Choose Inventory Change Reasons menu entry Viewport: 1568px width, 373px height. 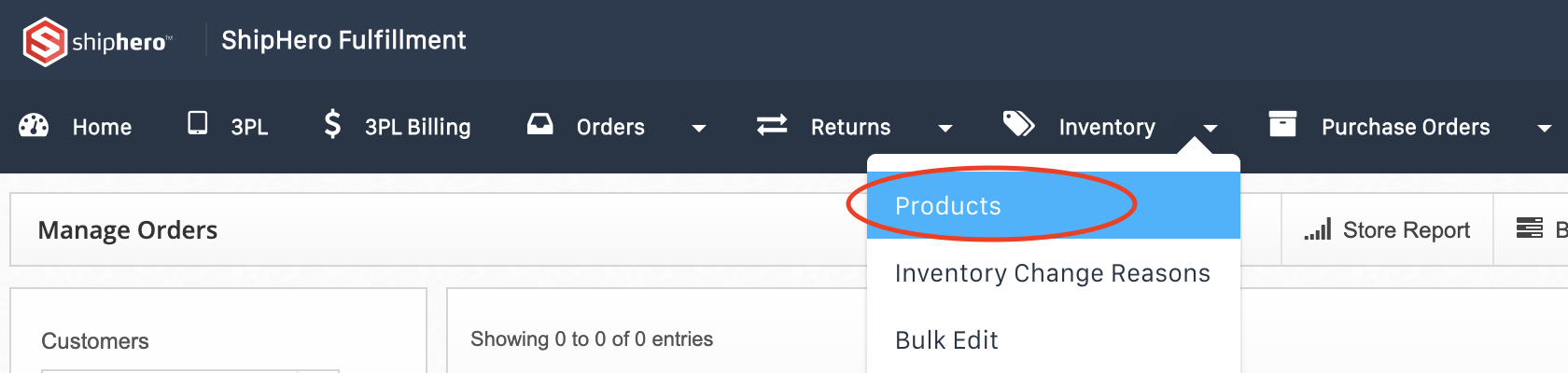click(1053, 272)
